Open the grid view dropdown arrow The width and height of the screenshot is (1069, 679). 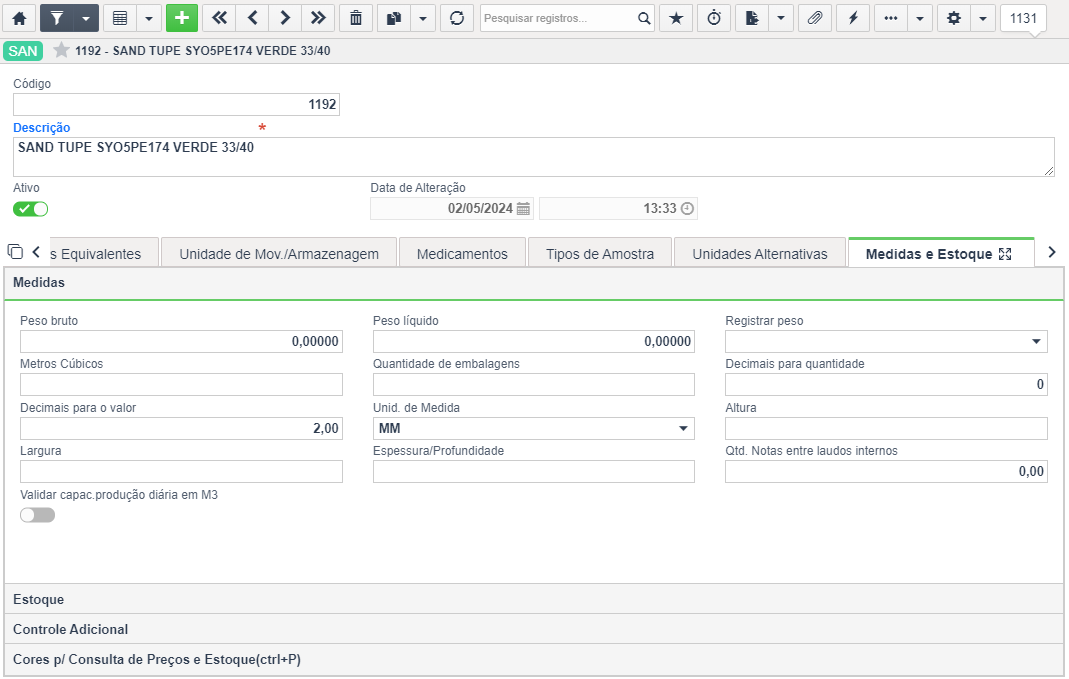tap(149, 18)
